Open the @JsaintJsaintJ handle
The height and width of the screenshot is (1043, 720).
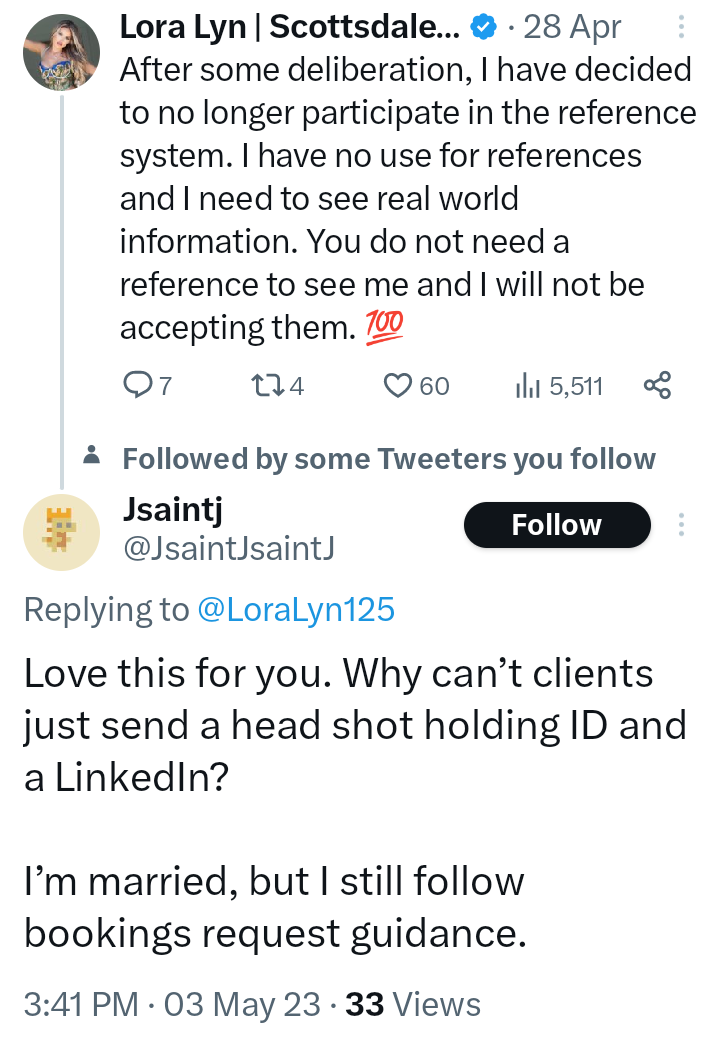point(227,547)
